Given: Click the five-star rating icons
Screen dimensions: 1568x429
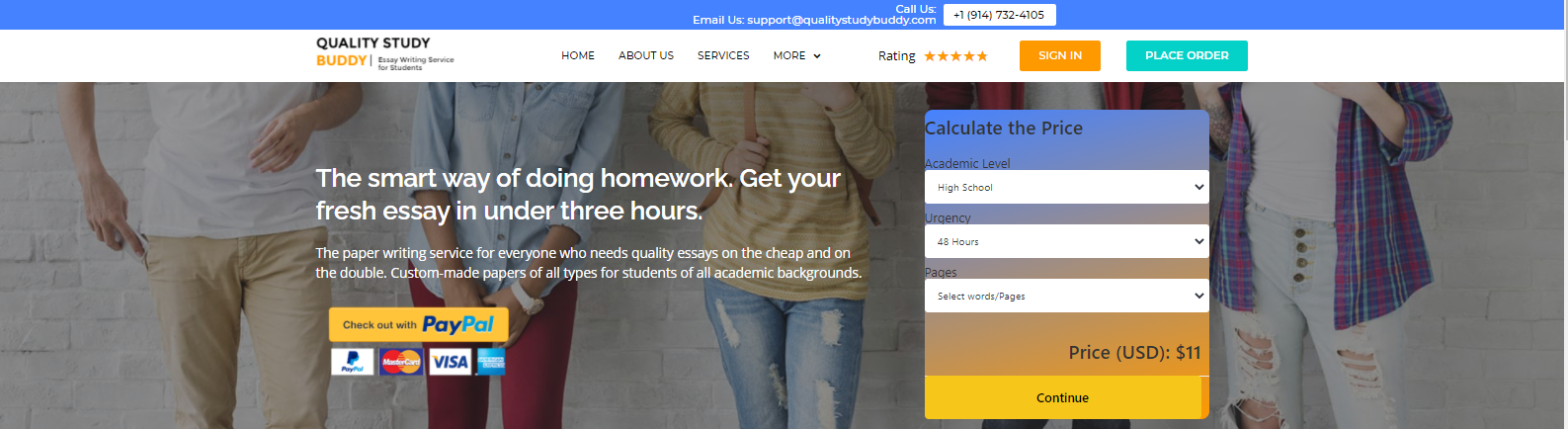Looking at the screenshot, I should click(x=955, y=56).
